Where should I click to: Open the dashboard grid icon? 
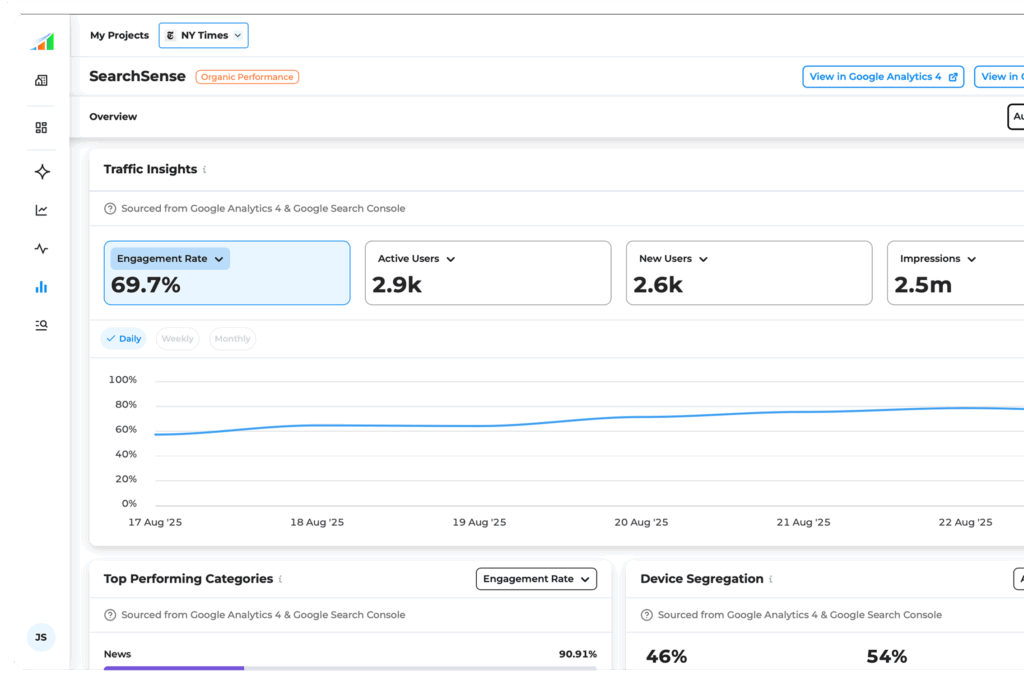tap(41, 128)
